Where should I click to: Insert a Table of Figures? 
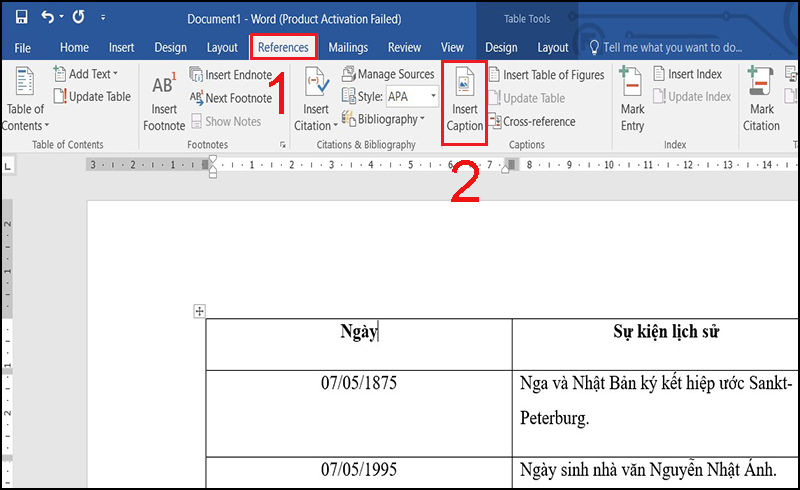click(x=546, y=75)
